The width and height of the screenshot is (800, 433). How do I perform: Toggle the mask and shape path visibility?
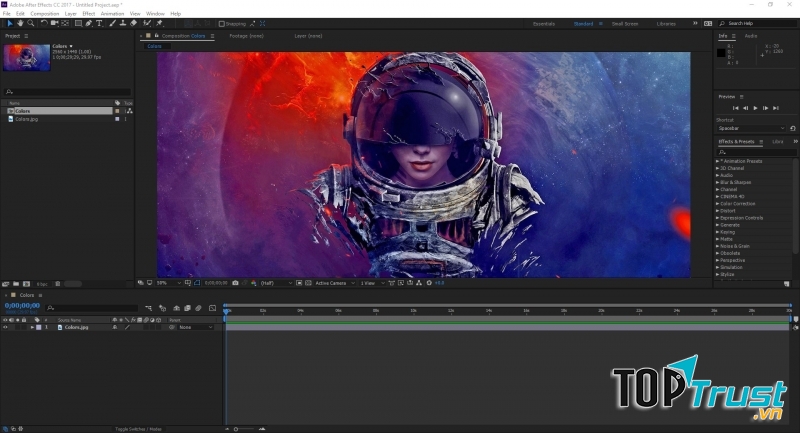(x=197, y=283)
